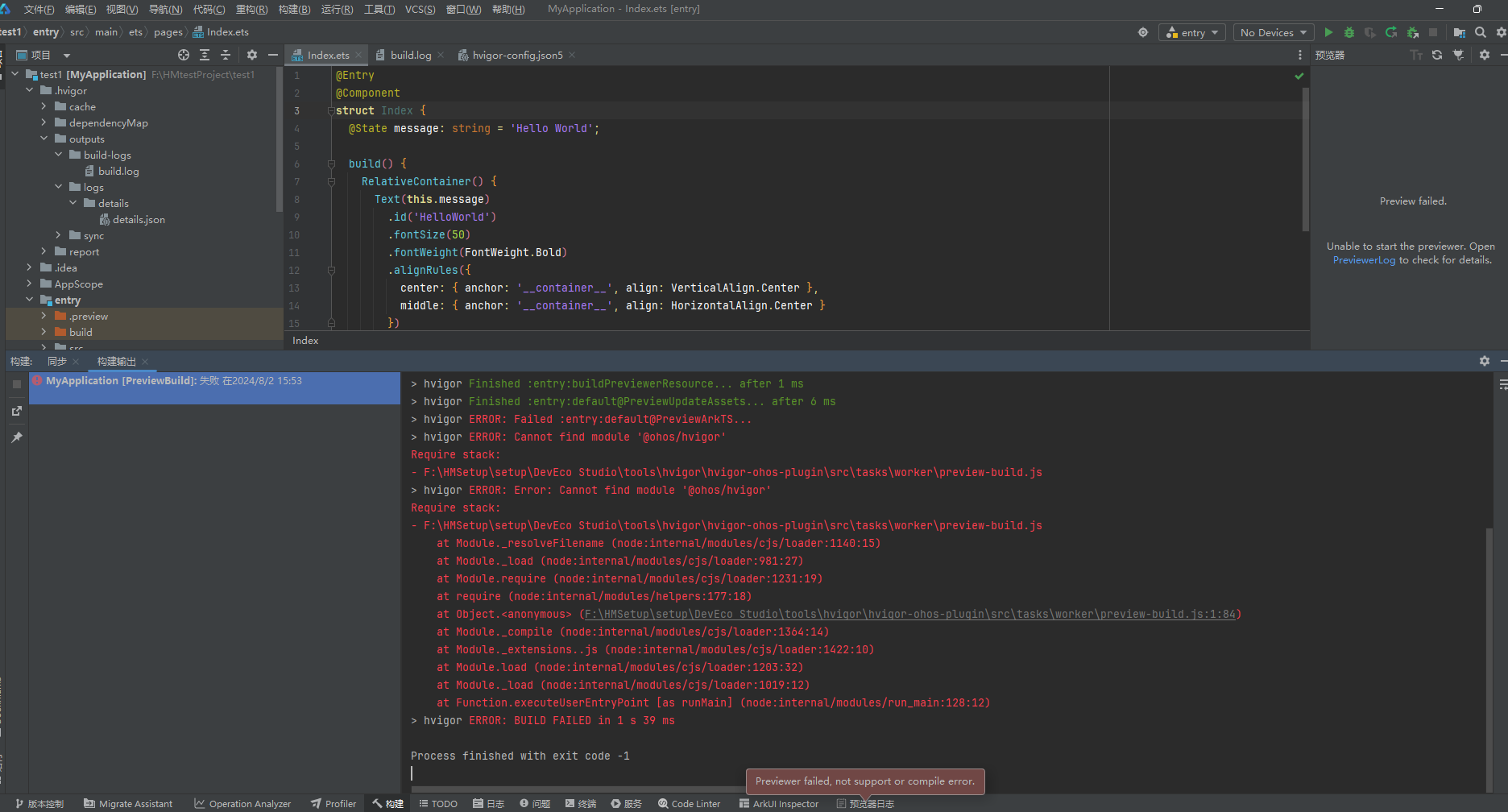
Task: Expand the cache folder
Action: coord(44,106)
